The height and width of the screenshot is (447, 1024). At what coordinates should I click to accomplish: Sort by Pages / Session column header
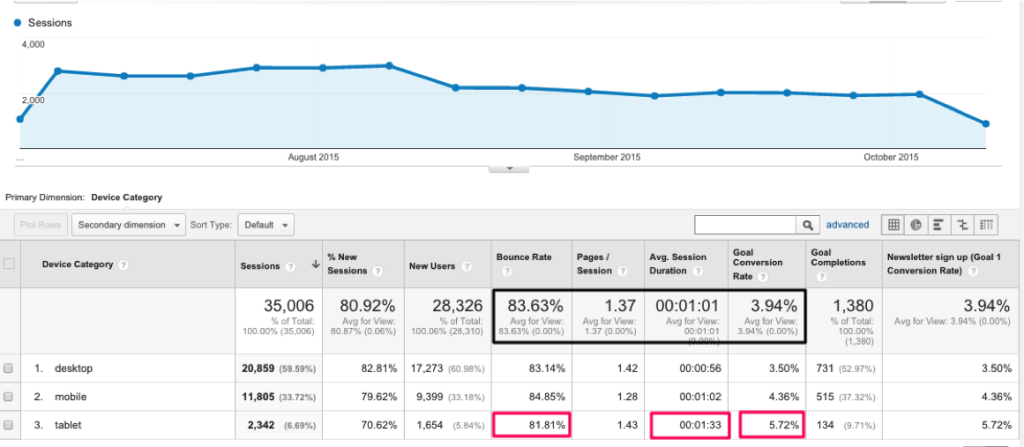coord(593,263)
